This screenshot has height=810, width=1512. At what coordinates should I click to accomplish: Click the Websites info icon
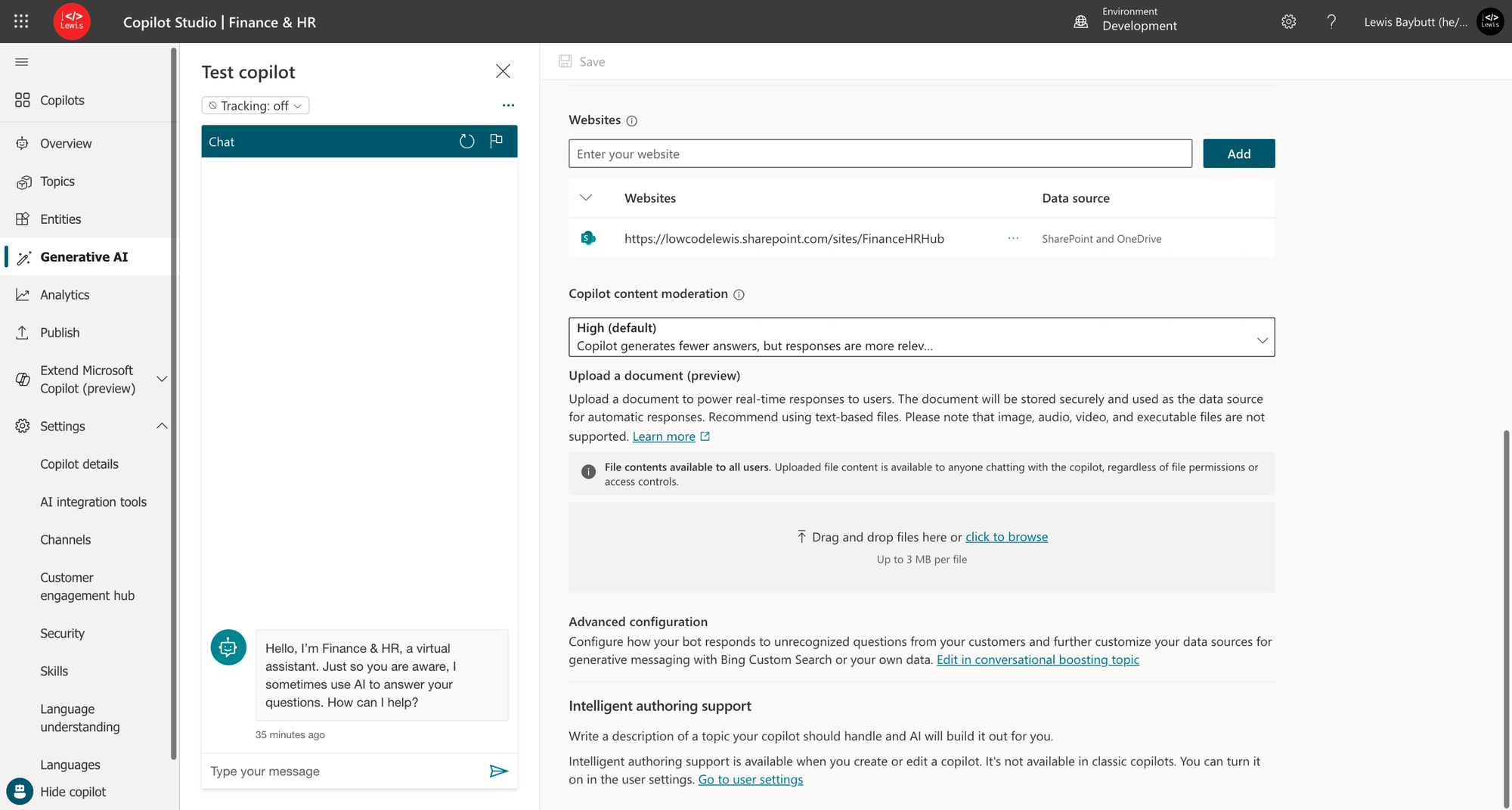click(632, 121)
